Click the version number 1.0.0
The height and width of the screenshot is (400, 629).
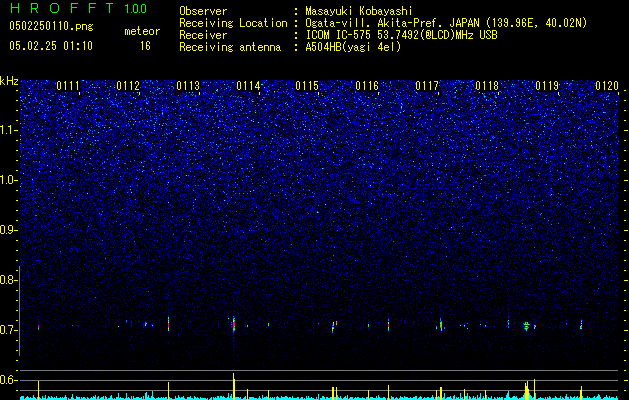pyautogui.click(x=136, y=9)
